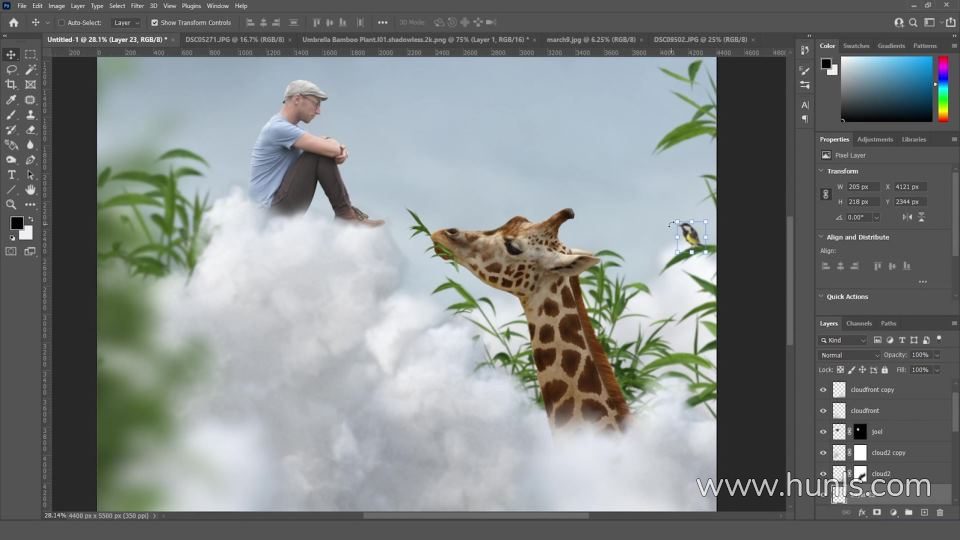
Task: Collapse the Align and Distribute section
Action: coord(822,237)
